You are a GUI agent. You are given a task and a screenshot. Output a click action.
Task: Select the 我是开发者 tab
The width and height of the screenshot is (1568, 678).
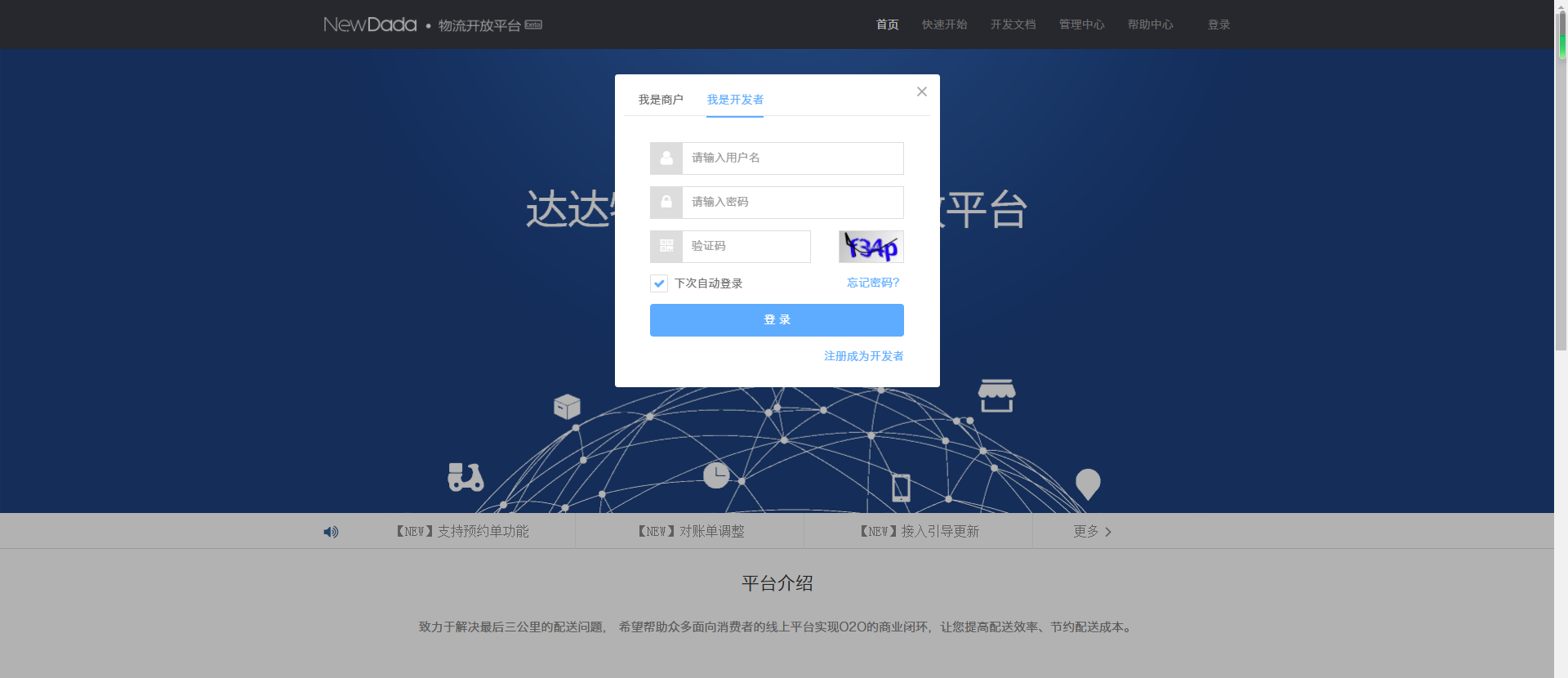tap(735, 100)
